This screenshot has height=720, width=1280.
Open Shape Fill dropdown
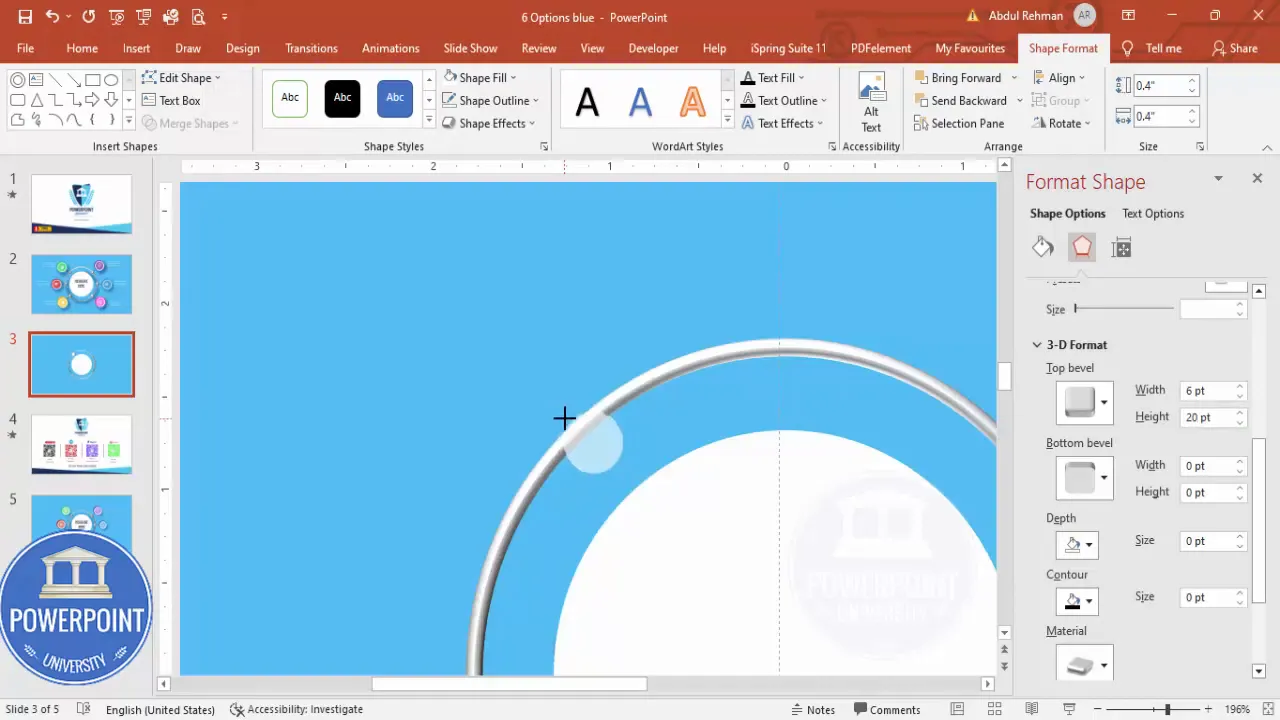coord(480,77)
